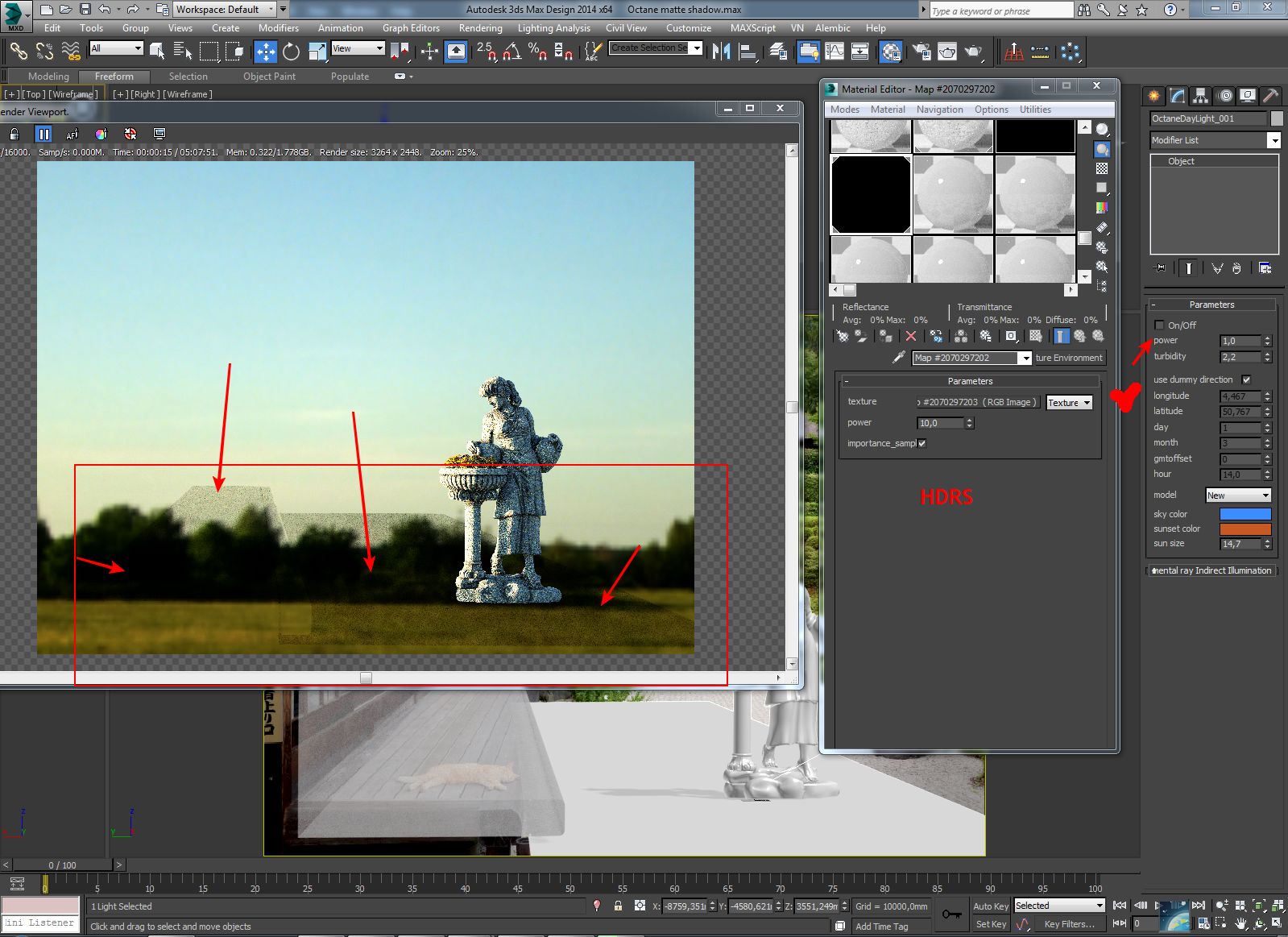Toggle the importance sampling checkbox
Screen dimensions: 1288x937
pos(922,443)
